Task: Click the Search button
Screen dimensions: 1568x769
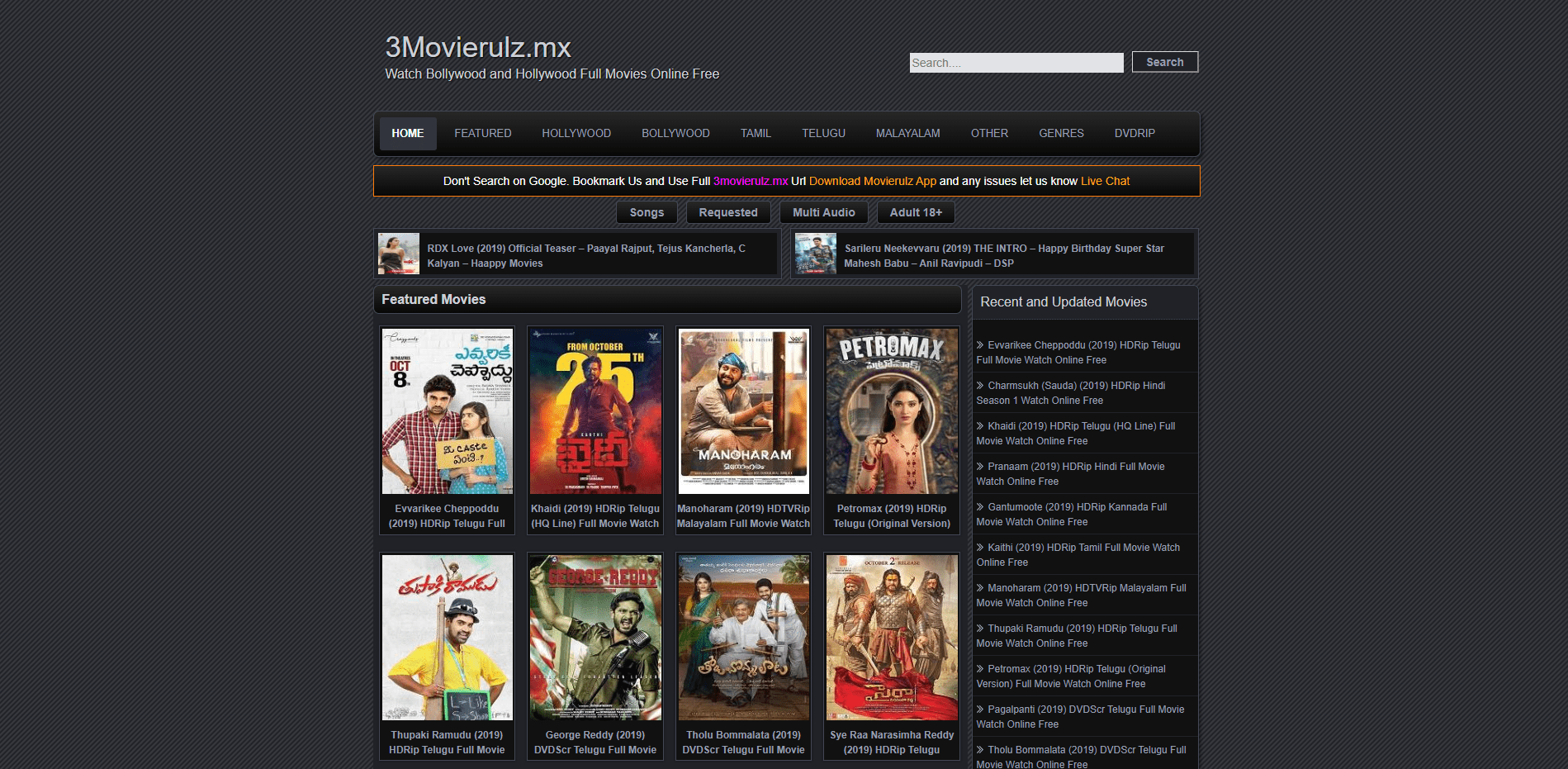Action: [1164, 62]
